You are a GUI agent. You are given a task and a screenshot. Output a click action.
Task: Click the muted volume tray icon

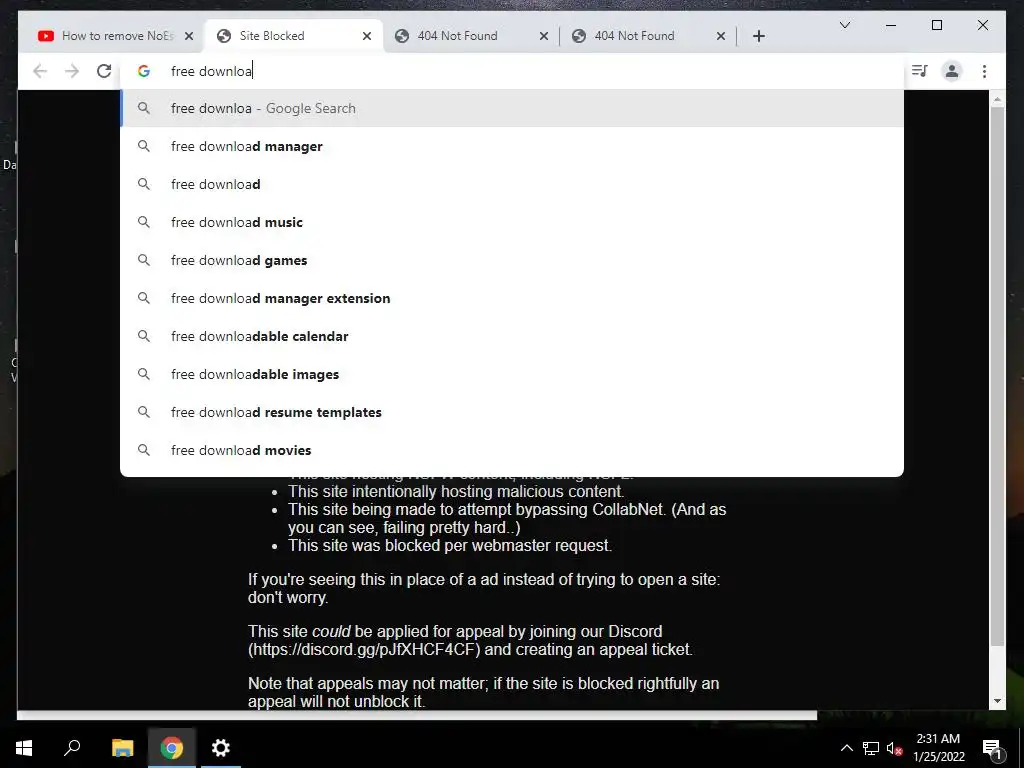click(894, 748)
